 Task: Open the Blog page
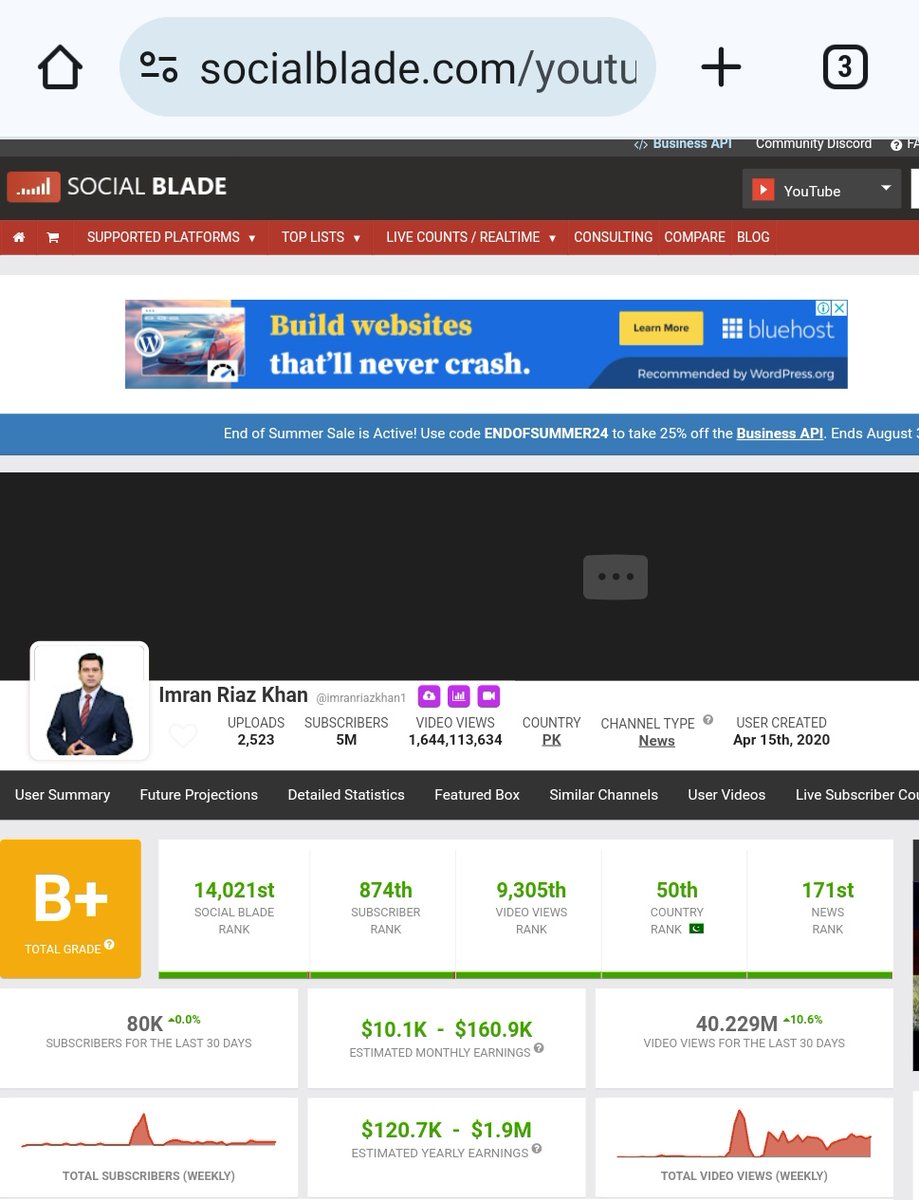[x=753, y=237]
